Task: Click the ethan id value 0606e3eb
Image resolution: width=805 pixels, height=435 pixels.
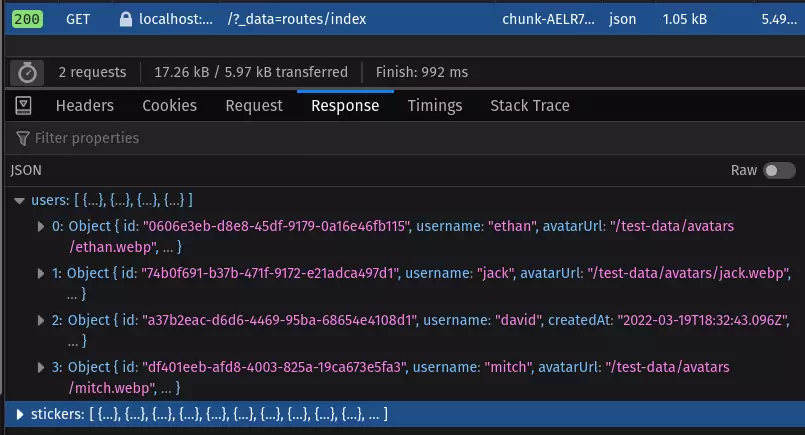Action: click(x=277, y=226)
